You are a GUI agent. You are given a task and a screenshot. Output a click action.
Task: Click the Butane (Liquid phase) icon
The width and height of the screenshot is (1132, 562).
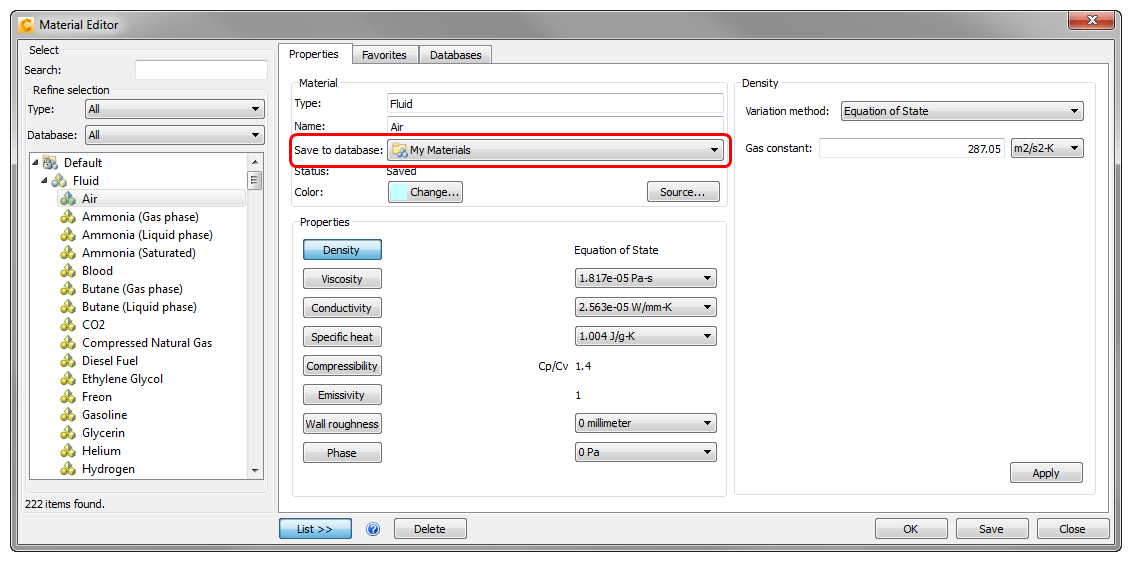[x=68, y=307]
